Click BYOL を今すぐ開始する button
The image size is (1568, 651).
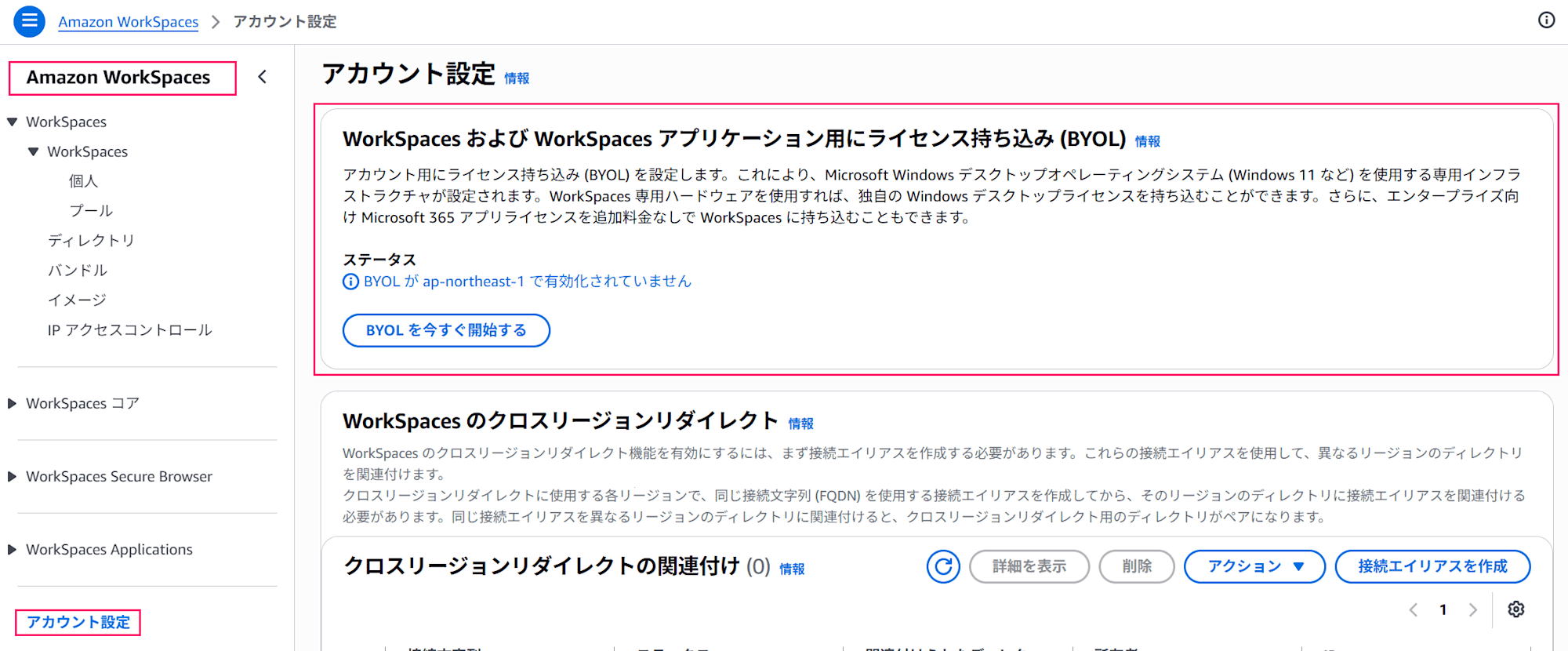point(446,330)
